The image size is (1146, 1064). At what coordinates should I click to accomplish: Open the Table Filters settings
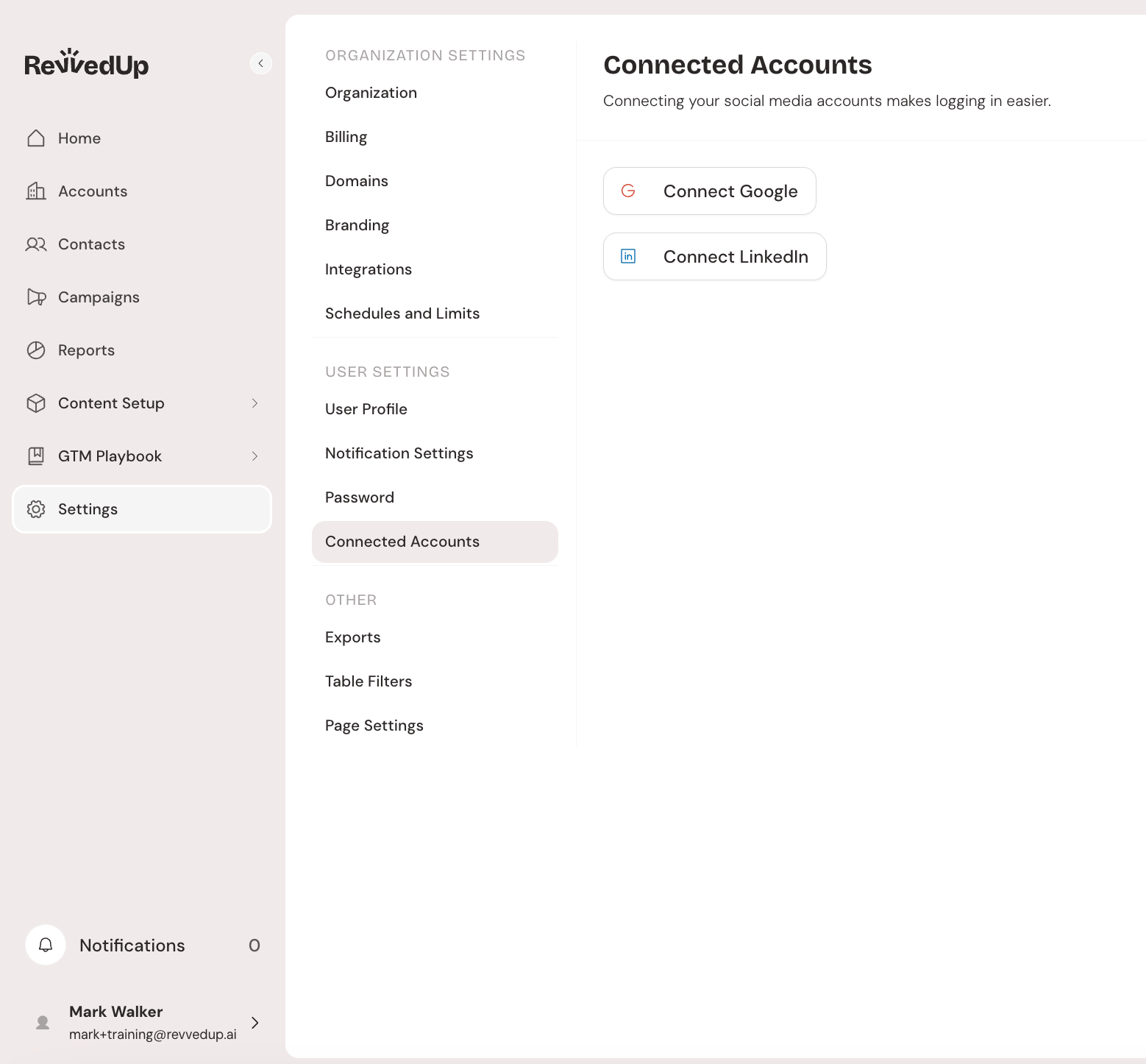click(369, 681)
